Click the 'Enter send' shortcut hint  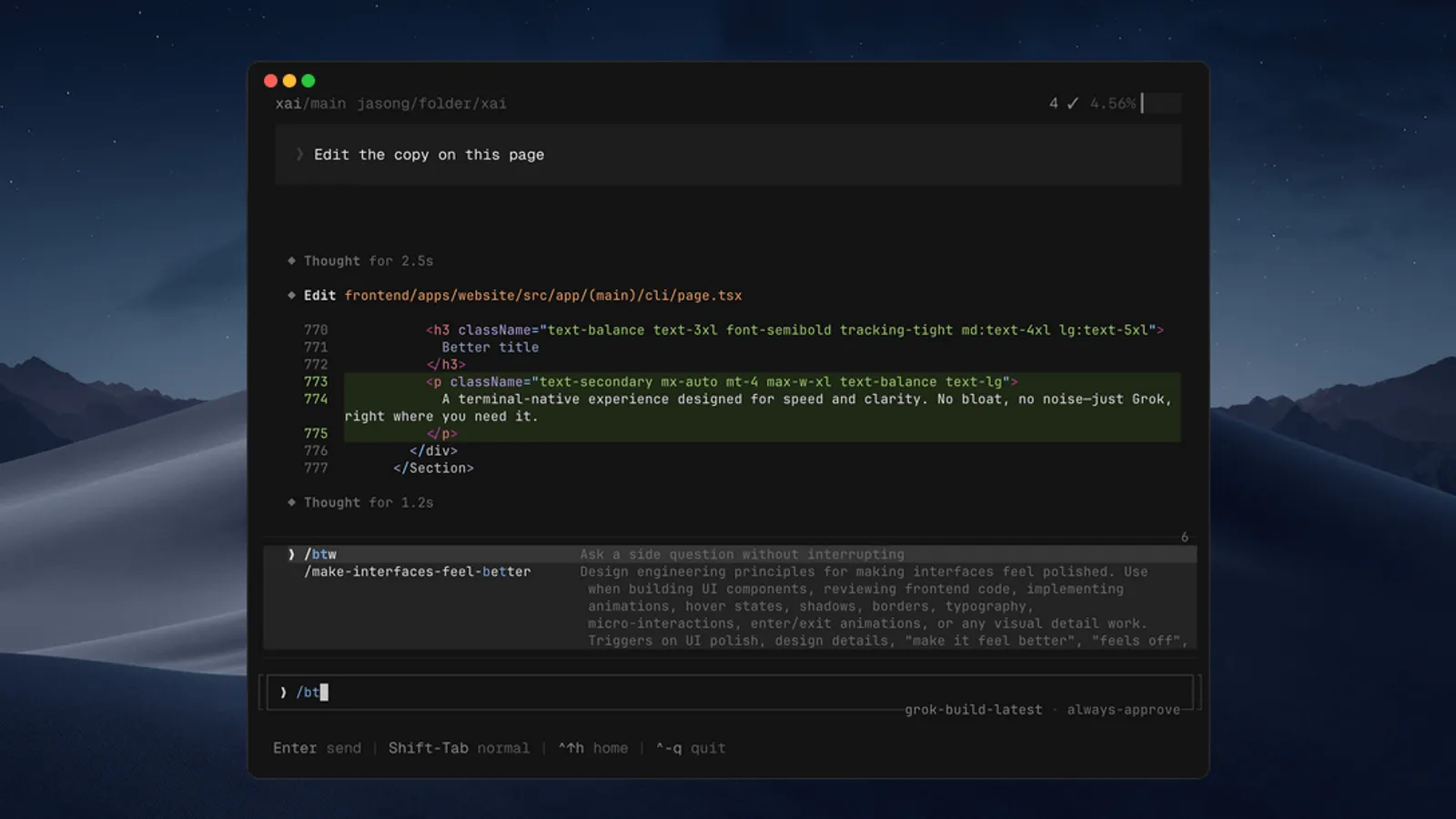click(317, 748)
